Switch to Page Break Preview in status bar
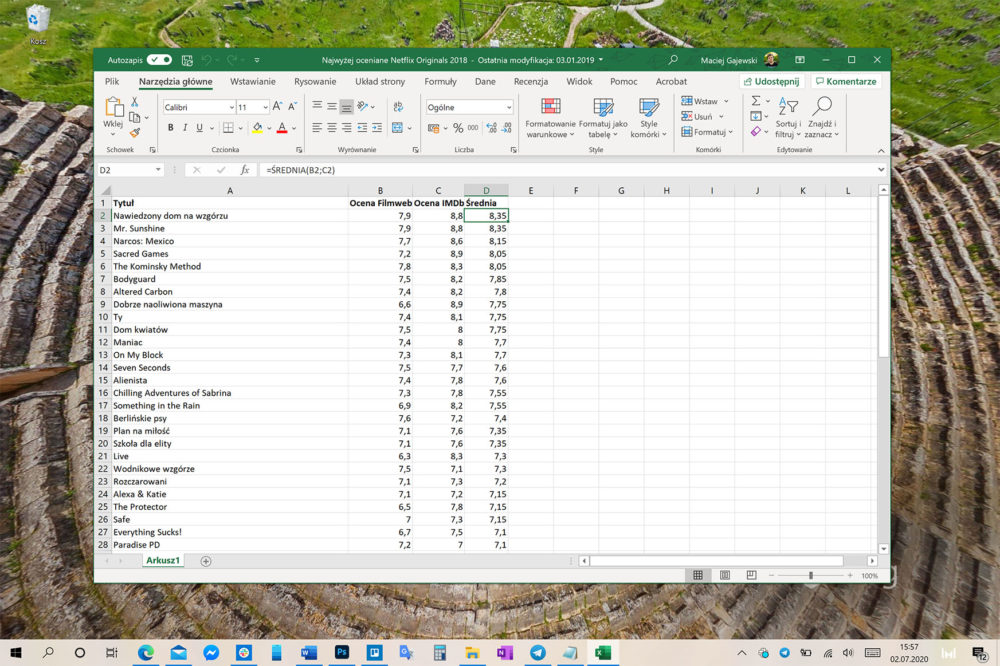The width and height of the screenshot is (1000, 666). 751,575
